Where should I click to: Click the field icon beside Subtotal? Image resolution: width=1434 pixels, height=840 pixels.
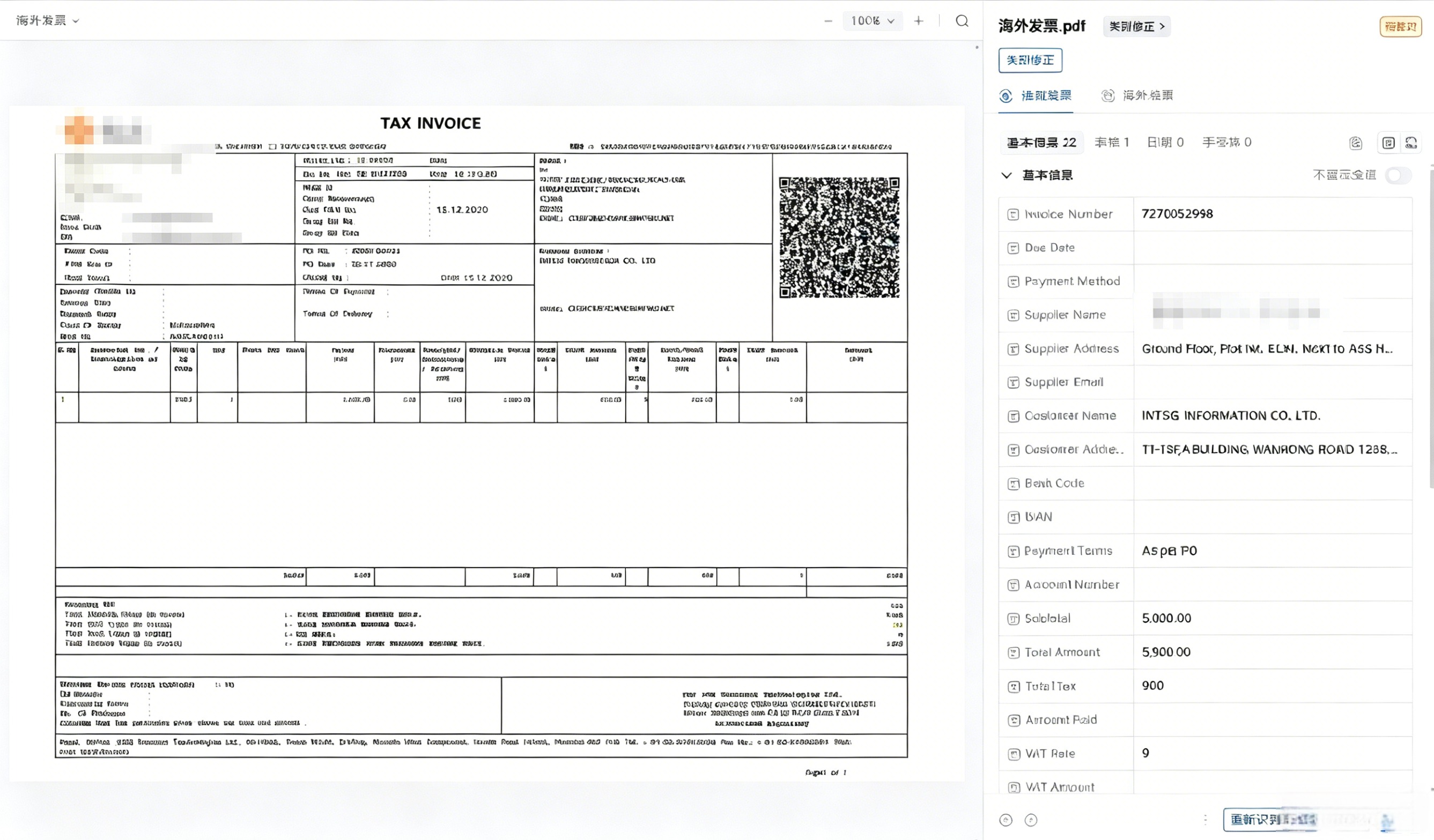pos(1013,619)
